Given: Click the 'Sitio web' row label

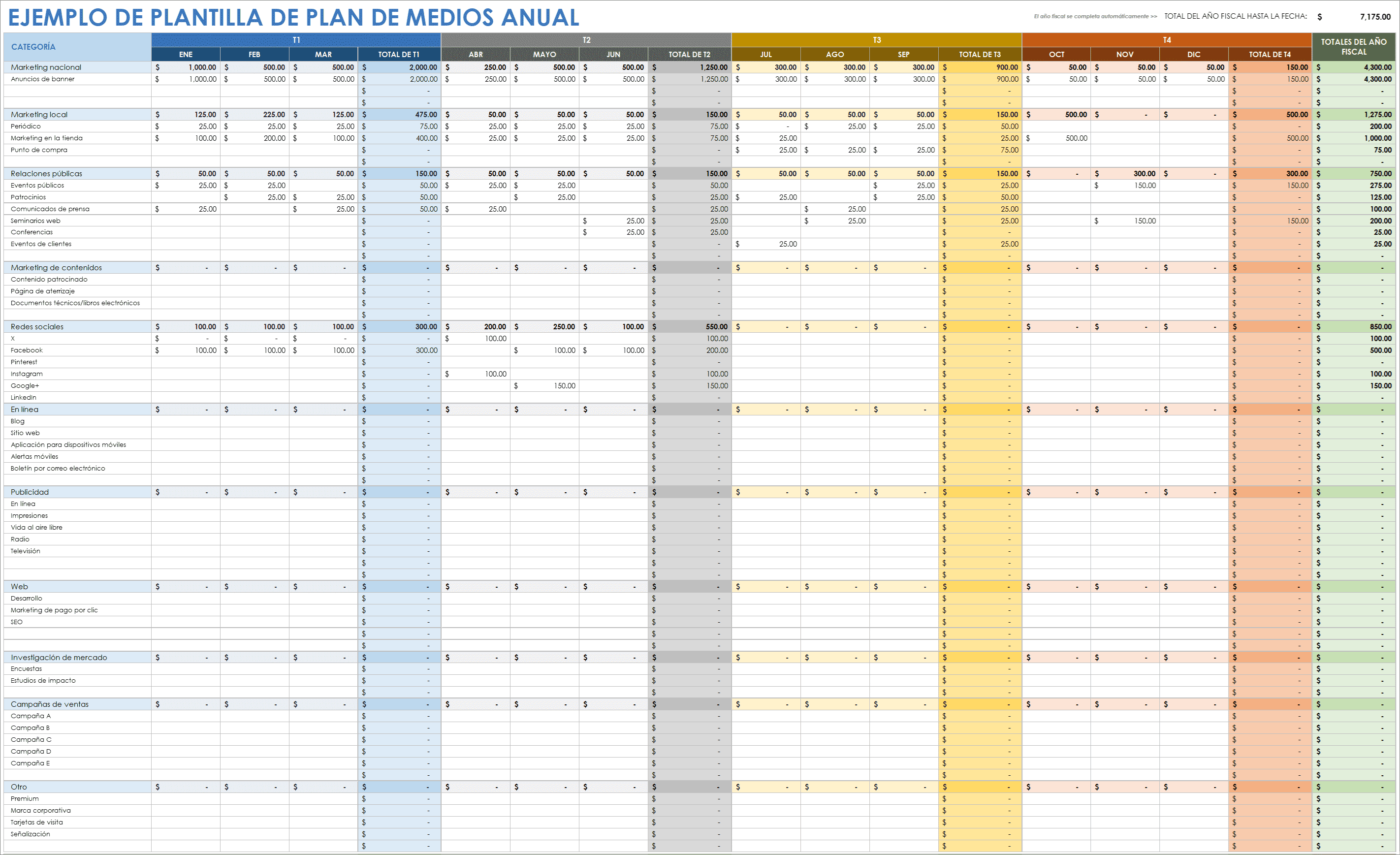Looking at the screenshot, I should (x=25, y=433).
